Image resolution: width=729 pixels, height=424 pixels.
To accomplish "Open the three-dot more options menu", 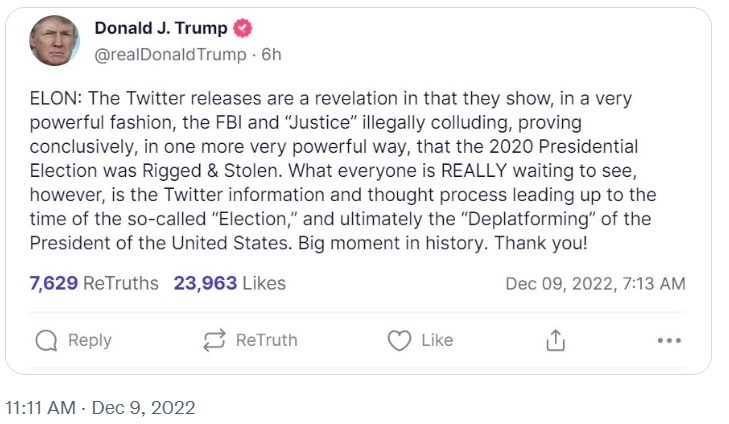I will pyautogui.click(x=669, y=341).
